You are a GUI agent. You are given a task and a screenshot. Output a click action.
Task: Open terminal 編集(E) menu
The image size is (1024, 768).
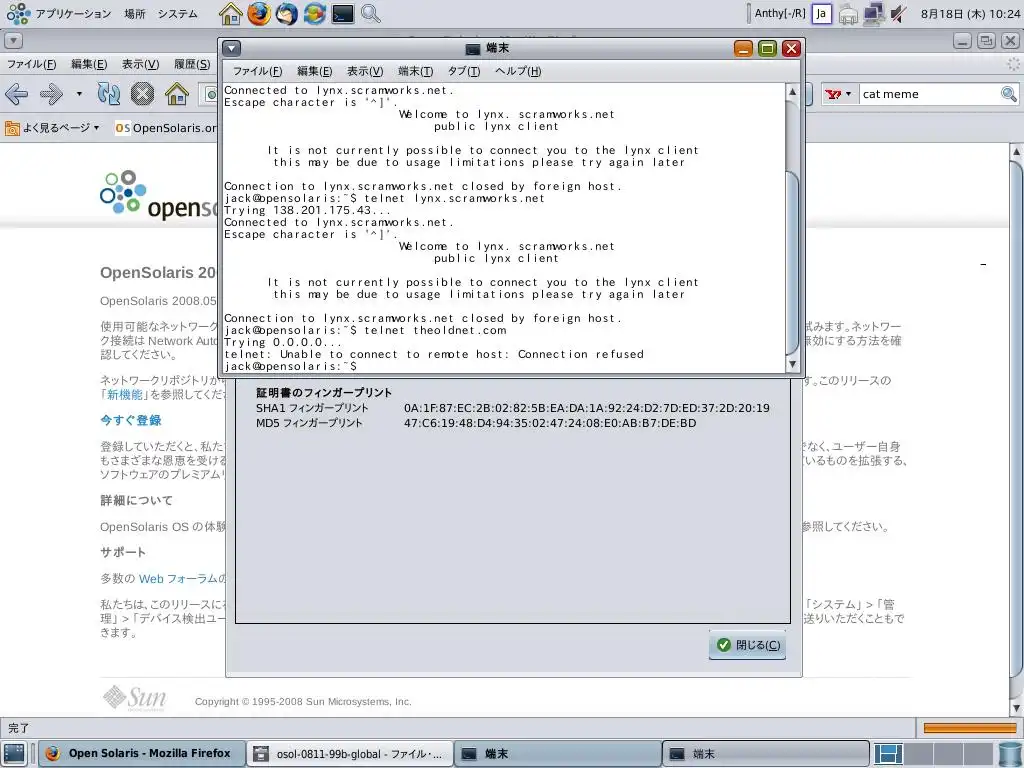[314, 71]
